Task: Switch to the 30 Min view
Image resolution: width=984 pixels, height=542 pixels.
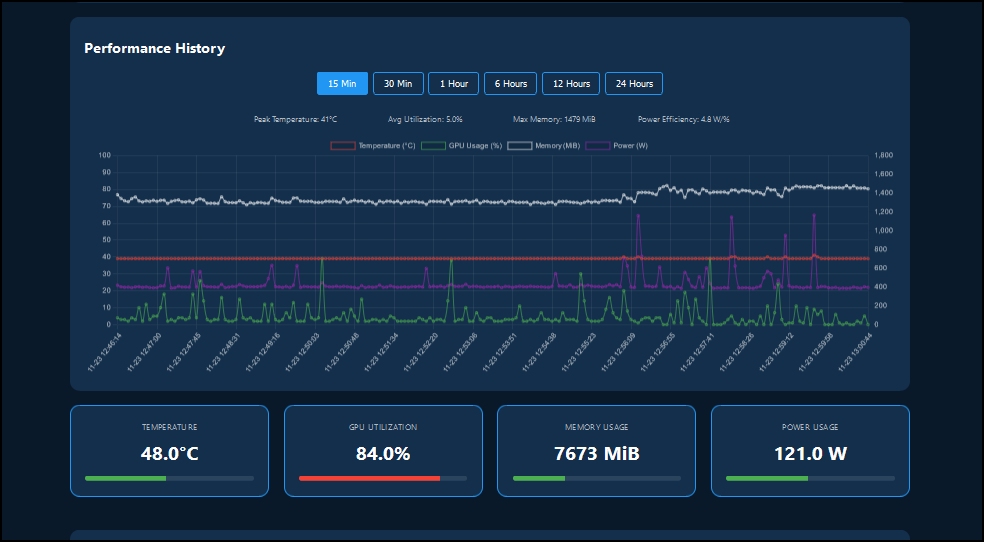Action: coord(398,83)
